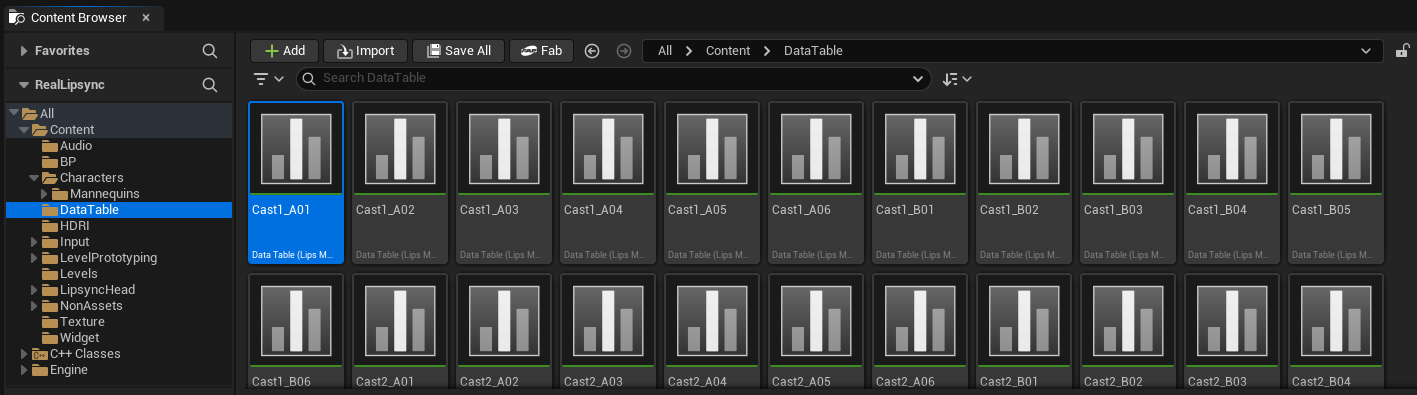Select the Cast1_B06 data table asset
The height and width of the screenshot is (395, 1417).
(296, 332)
